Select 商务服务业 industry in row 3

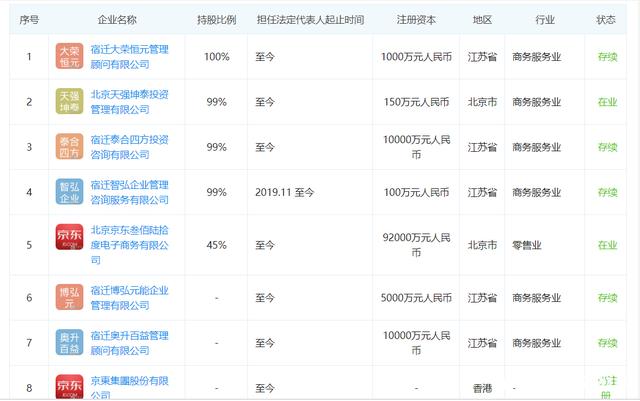pyautogui.click(x=537, y=147)
